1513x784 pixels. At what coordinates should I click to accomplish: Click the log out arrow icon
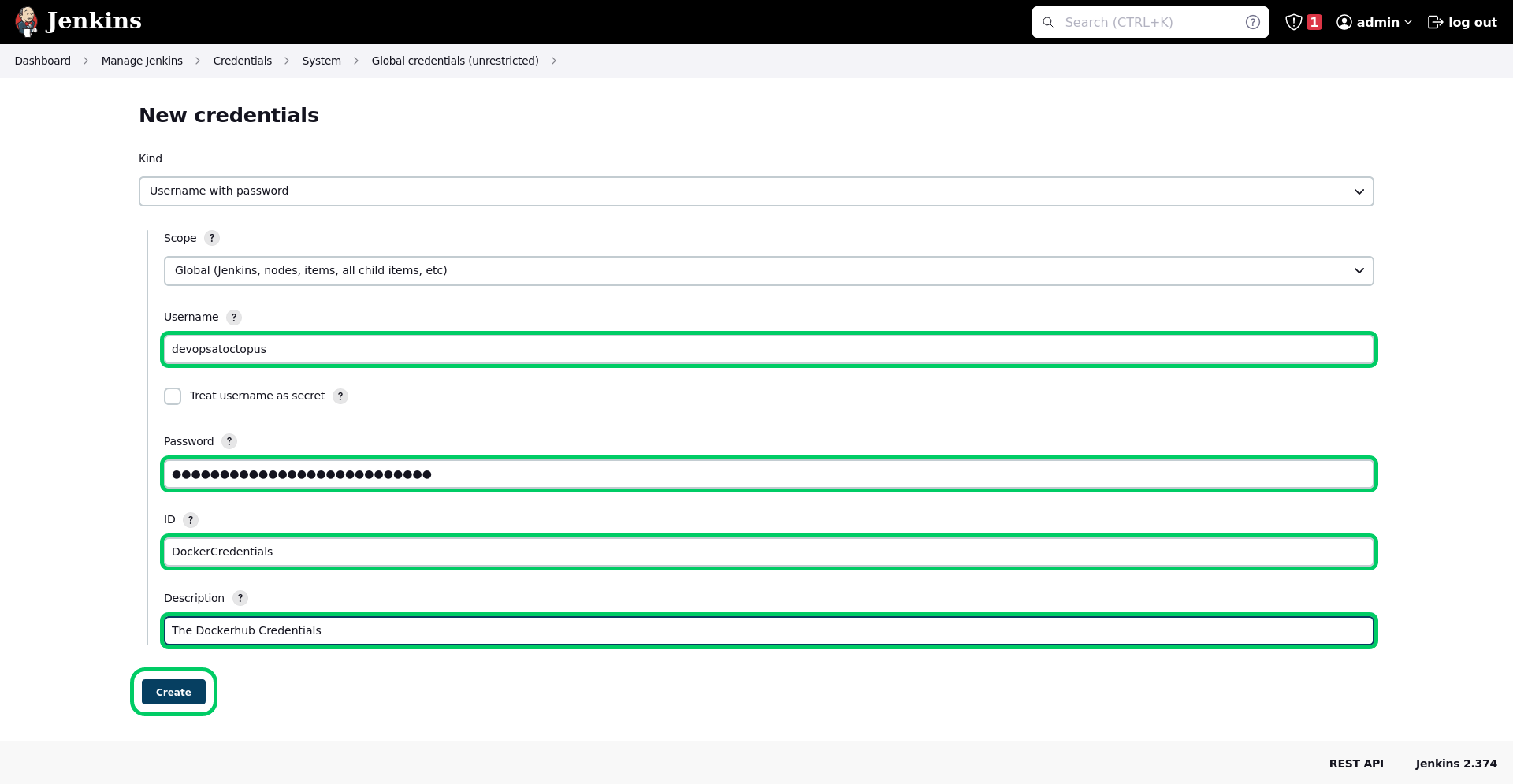(x=1435, y=22)
